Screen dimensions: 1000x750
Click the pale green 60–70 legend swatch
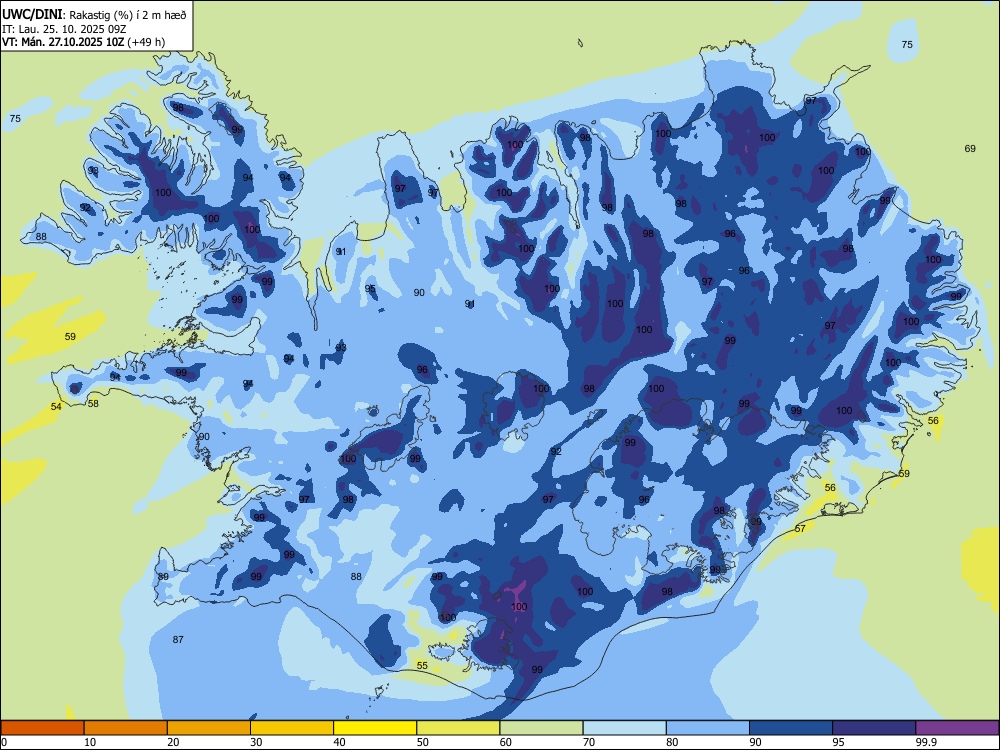pos(541,728)
